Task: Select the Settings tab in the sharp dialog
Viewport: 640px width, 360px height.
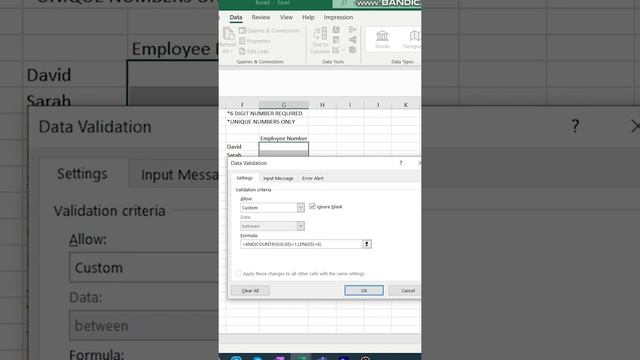Action: [x=244, y=178]
